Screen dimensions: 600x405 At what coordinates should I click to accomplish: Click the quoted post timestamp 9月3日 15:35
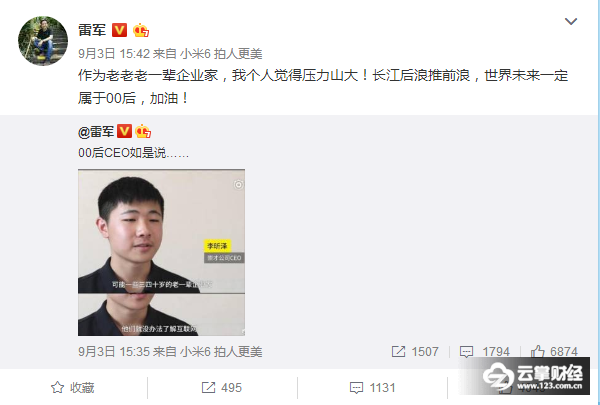tap(114, 351)
